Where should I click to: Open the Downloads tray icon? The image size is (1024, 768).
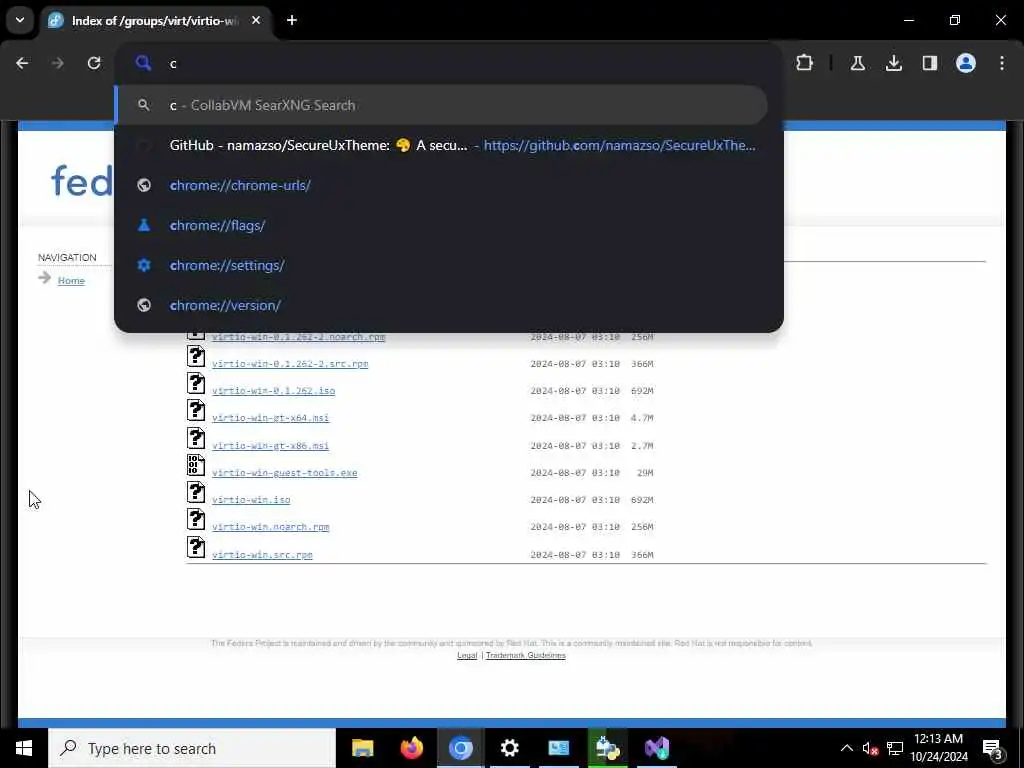tap(893, 63)
